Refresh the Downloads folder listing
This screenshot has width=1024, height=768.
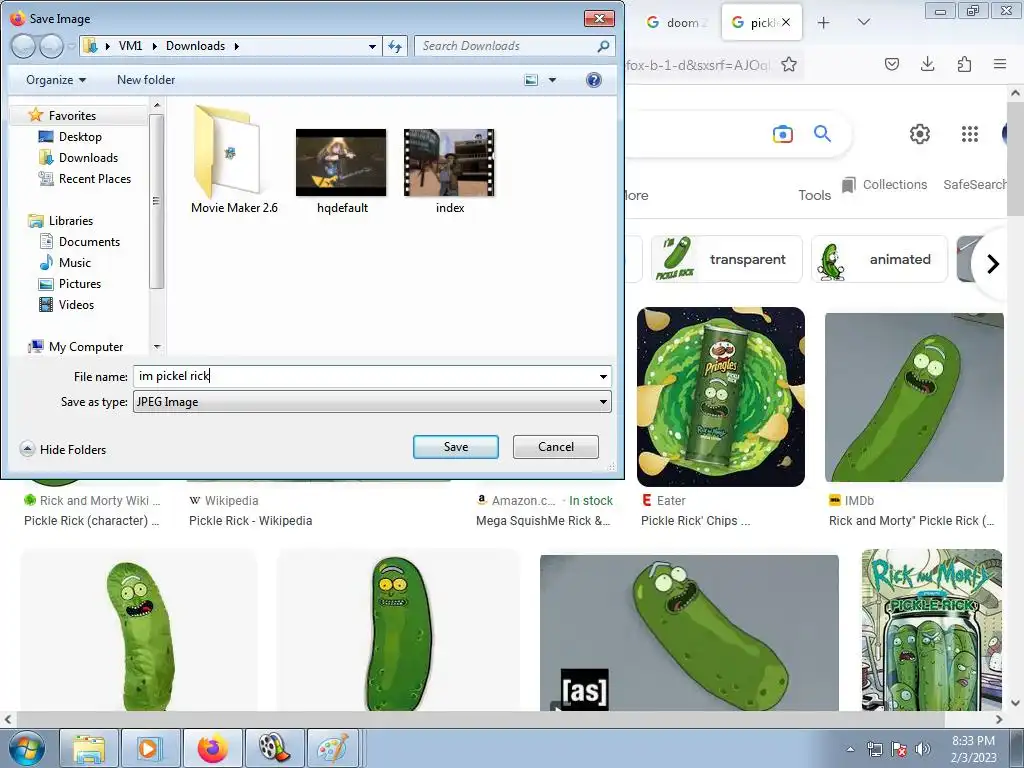395,46
